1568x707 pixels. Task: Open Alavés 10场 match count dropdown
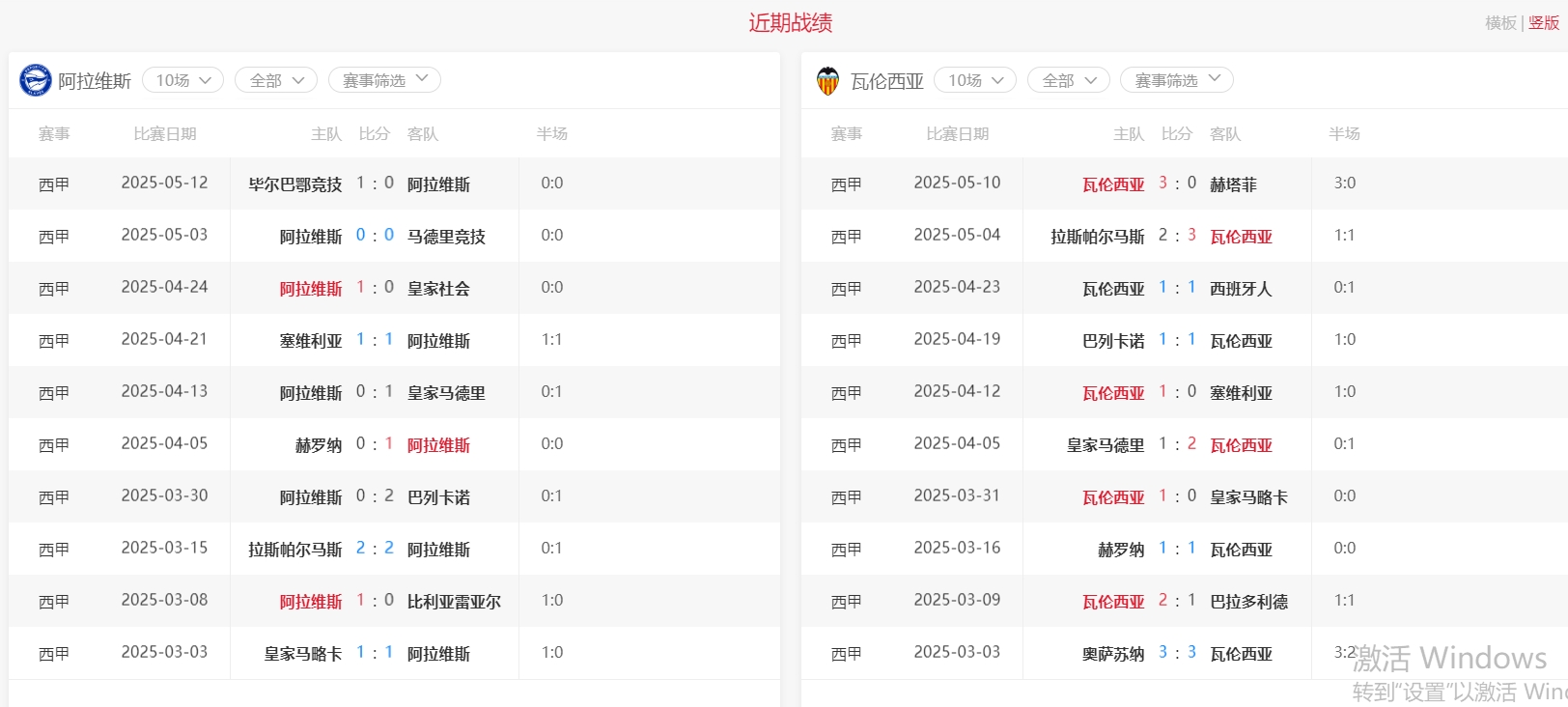[x=182, y=80]
